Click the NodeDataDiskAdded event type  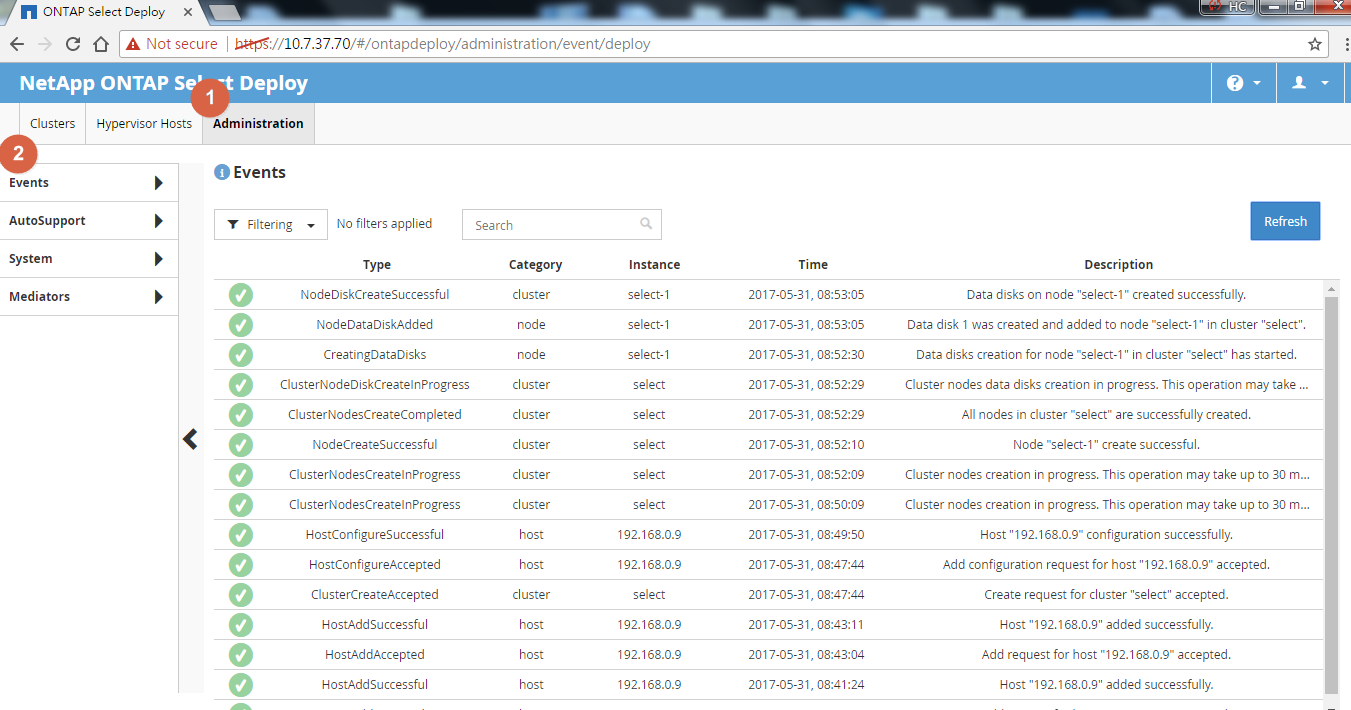point(375,325)
